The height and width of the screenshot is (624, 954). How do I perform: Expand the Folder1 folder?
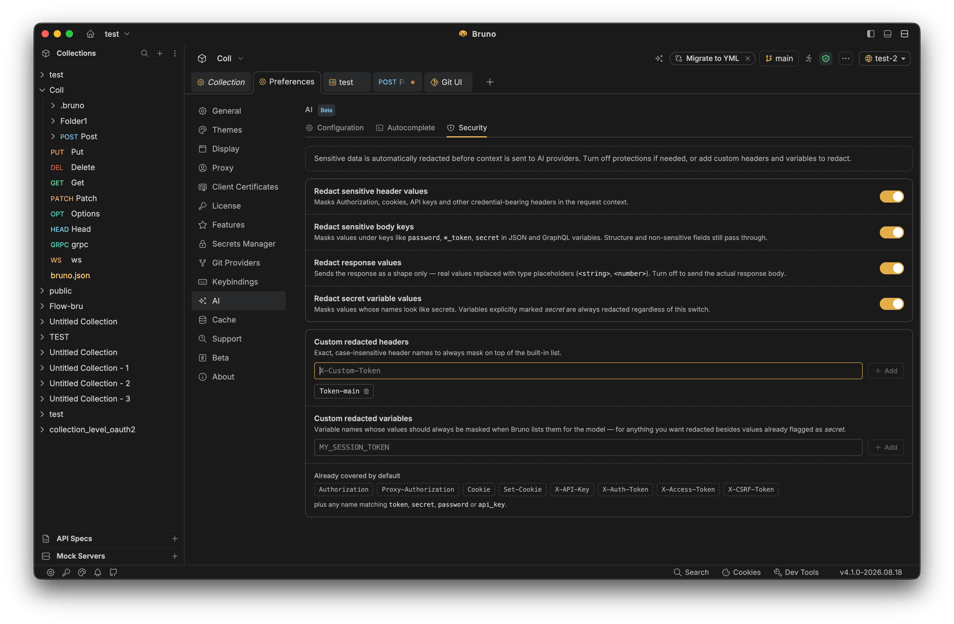pos(53,121)
